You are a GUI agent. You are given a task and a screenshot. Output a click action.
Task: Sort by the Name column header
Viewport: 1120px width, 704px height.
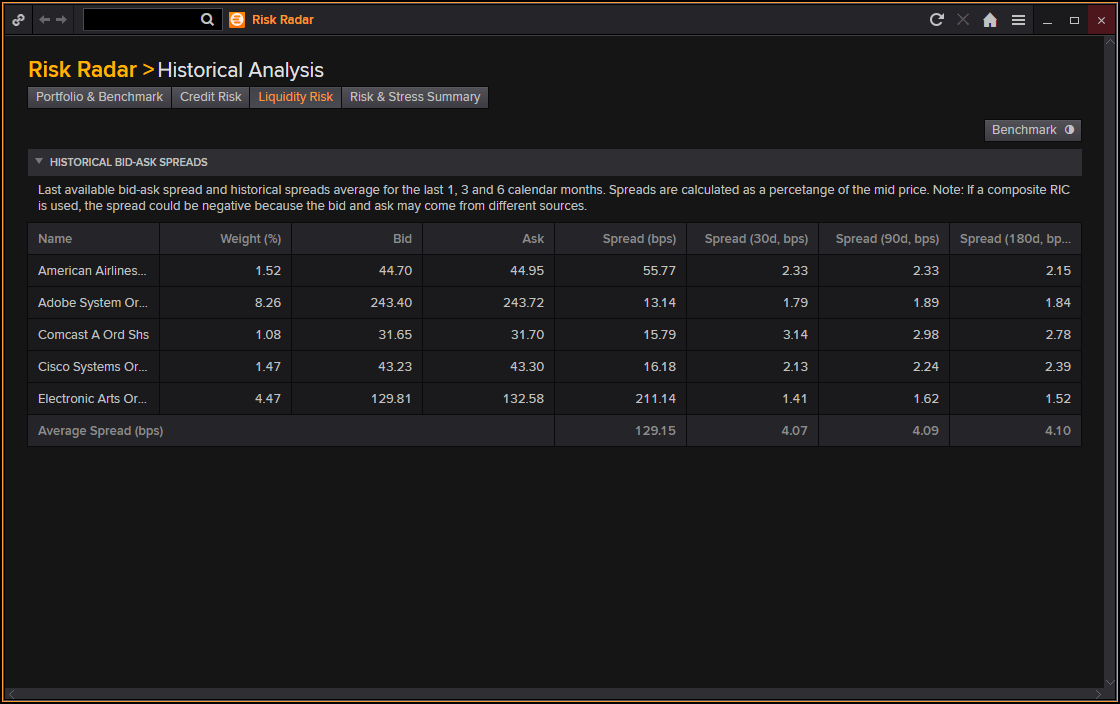pyautogui.click(x=94, y=239)
